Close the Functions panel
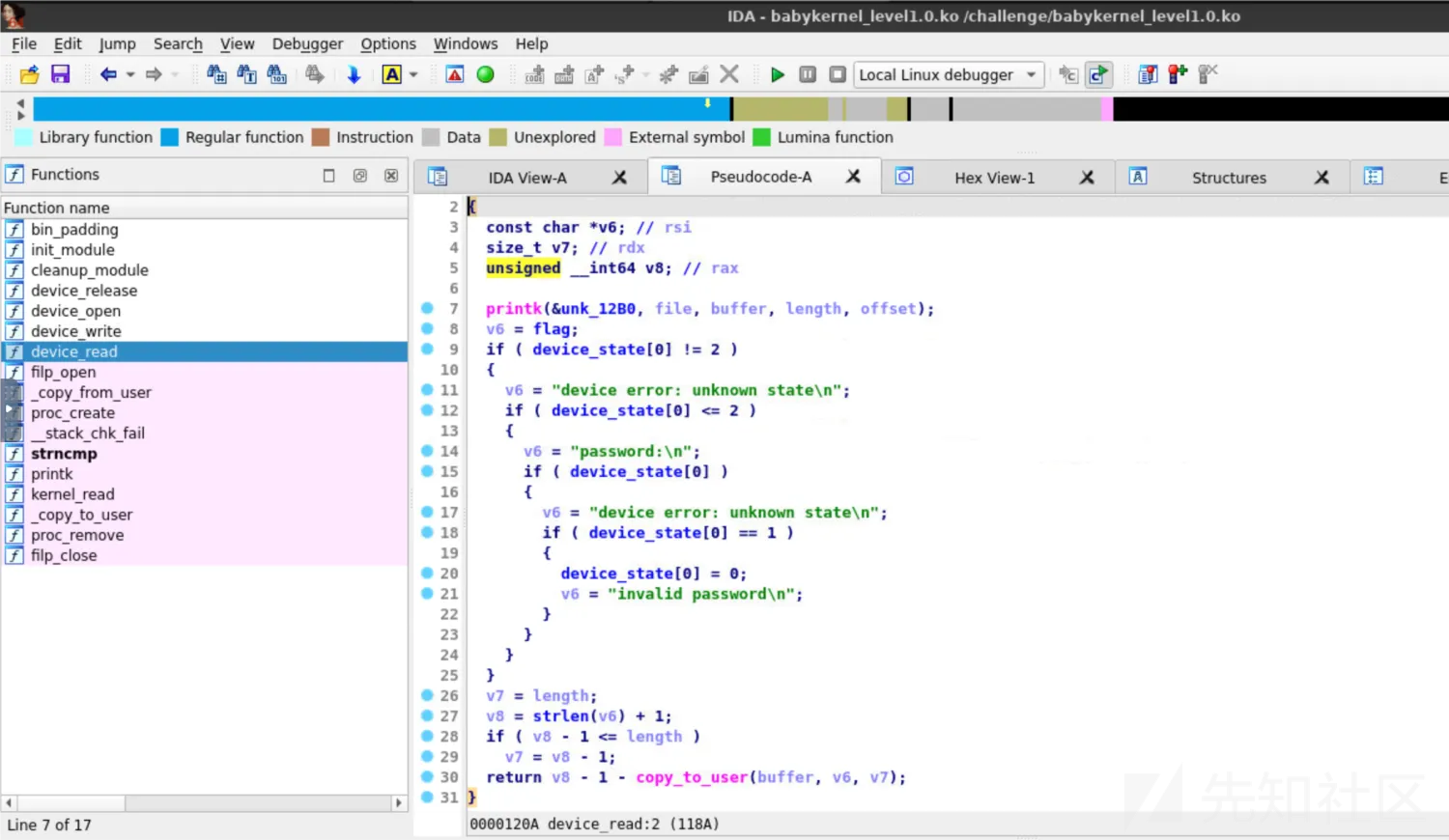This screenshot has width=1449, height=840. [x=391, y=176]
